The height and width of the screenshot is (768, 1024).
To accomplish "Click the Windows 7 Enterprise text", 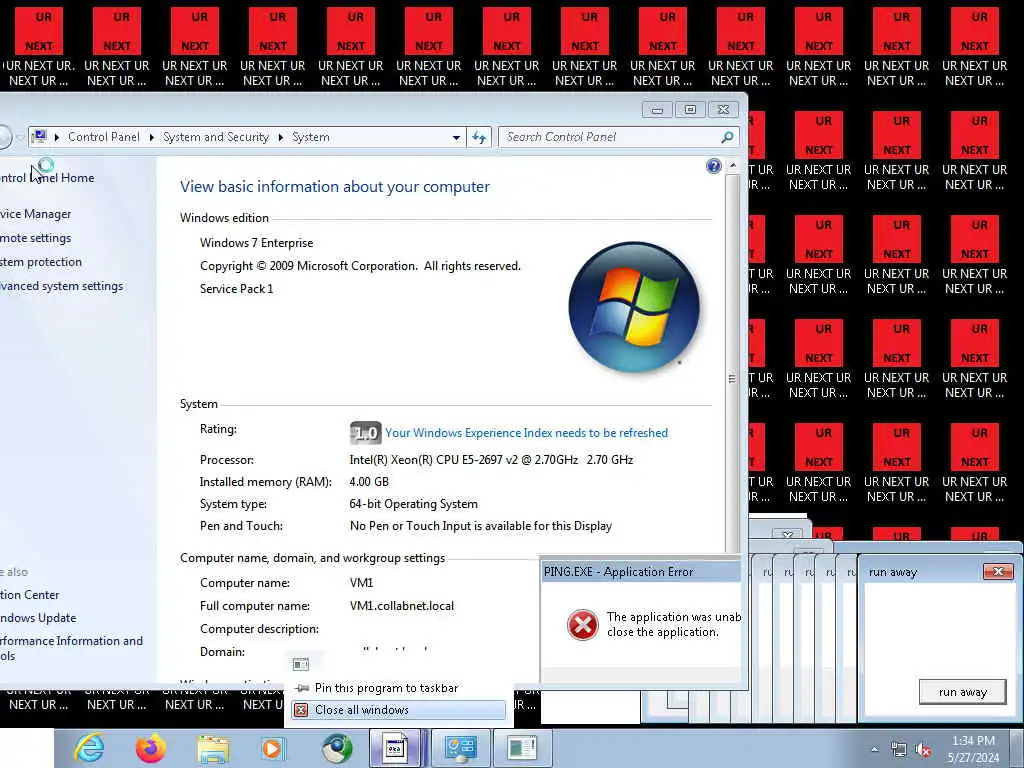I will point(257,243).
